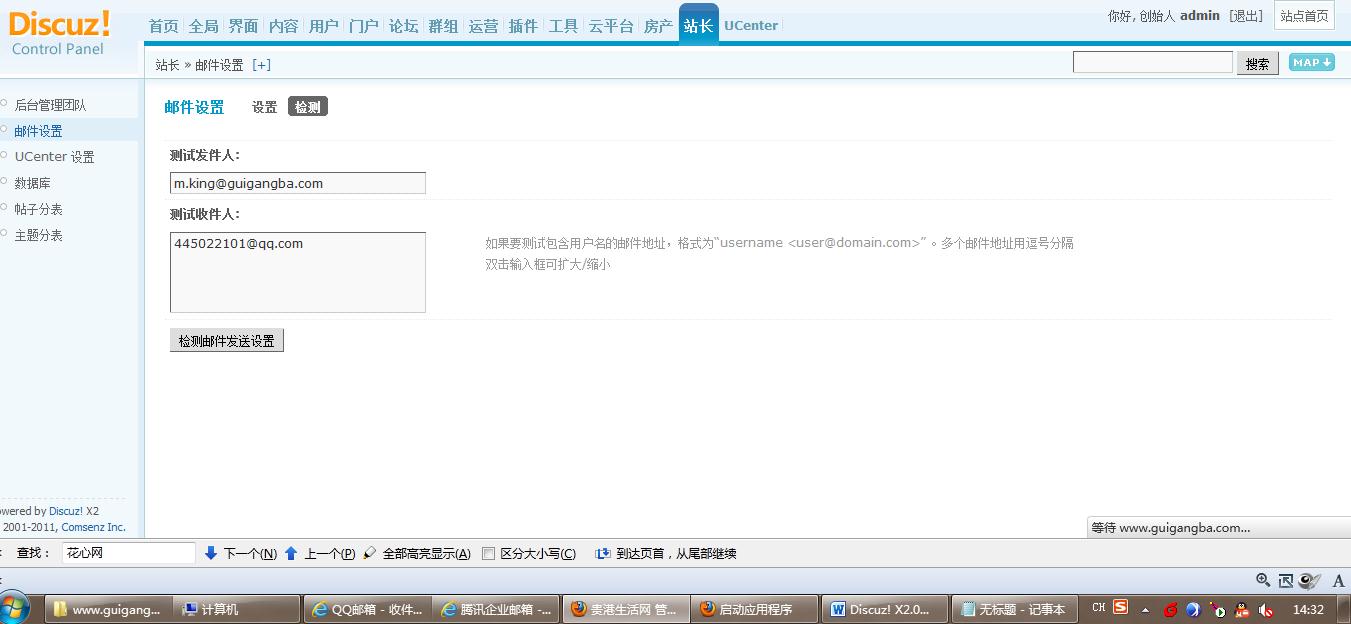Open 帖子分类 in the sidebar

[x=38, y=209]
